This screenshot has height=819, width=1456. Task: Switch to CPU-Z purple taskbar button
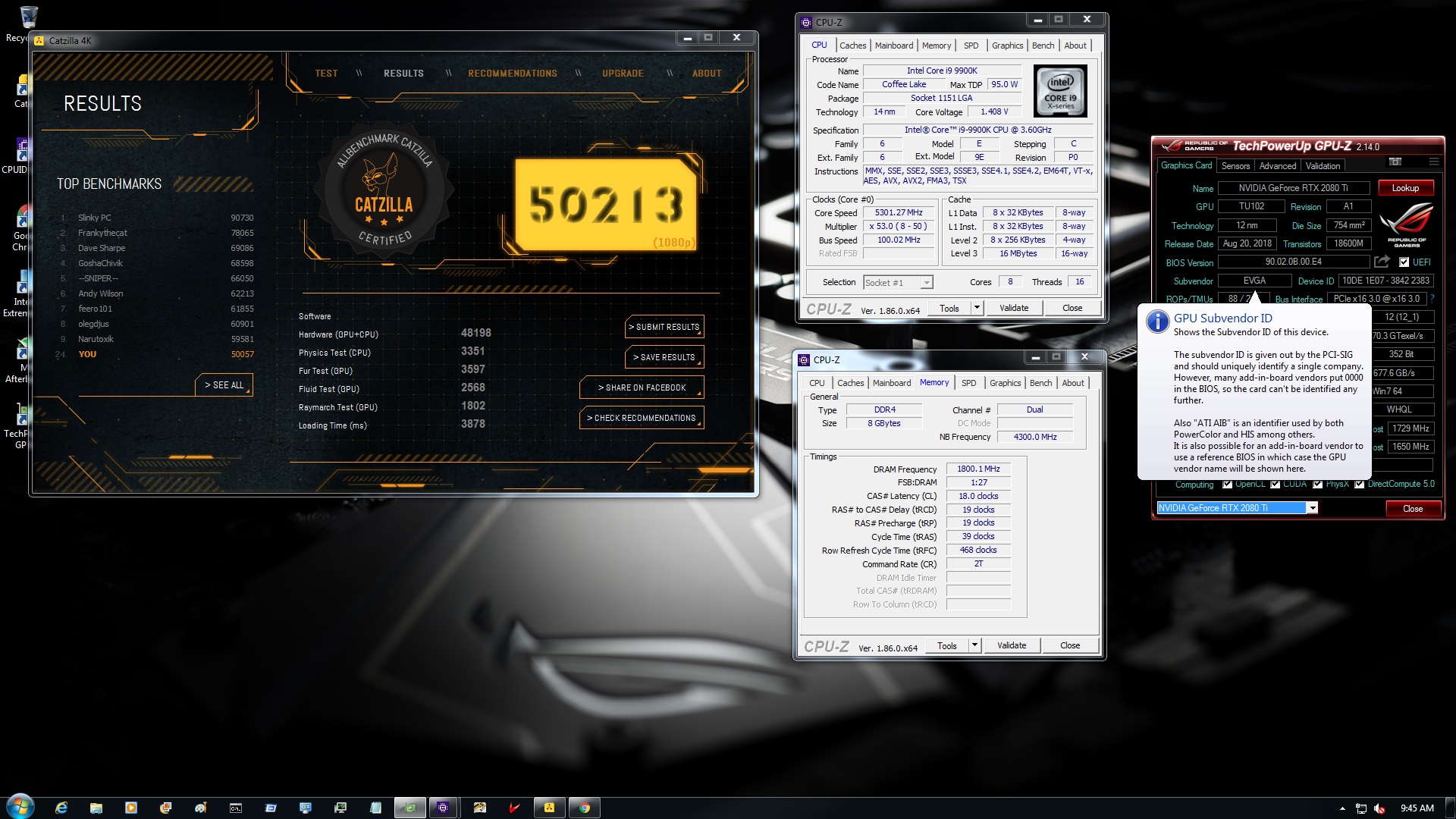click(x=444, y=808)
